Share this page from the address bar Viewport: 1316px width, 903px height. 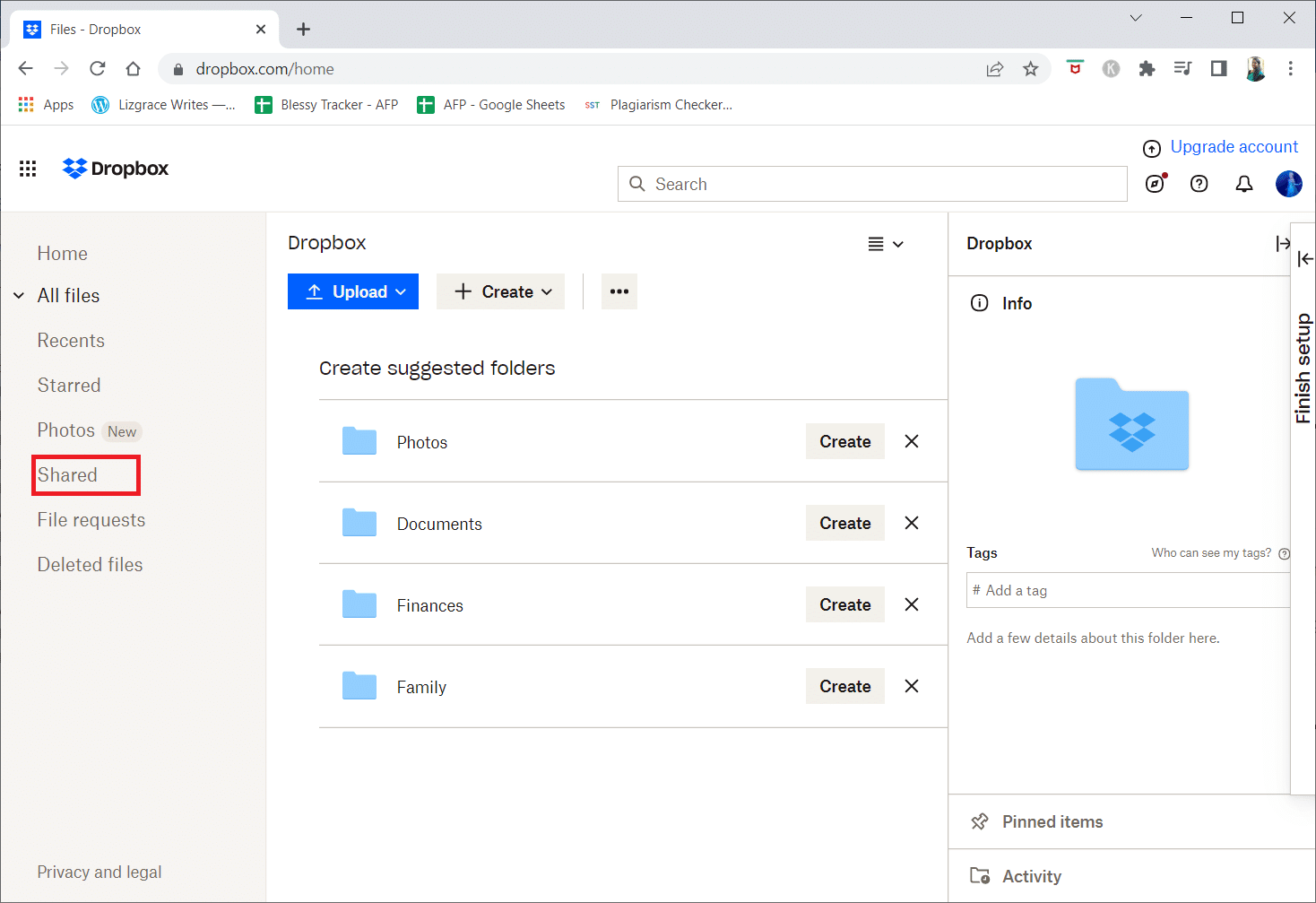(995, 69)
